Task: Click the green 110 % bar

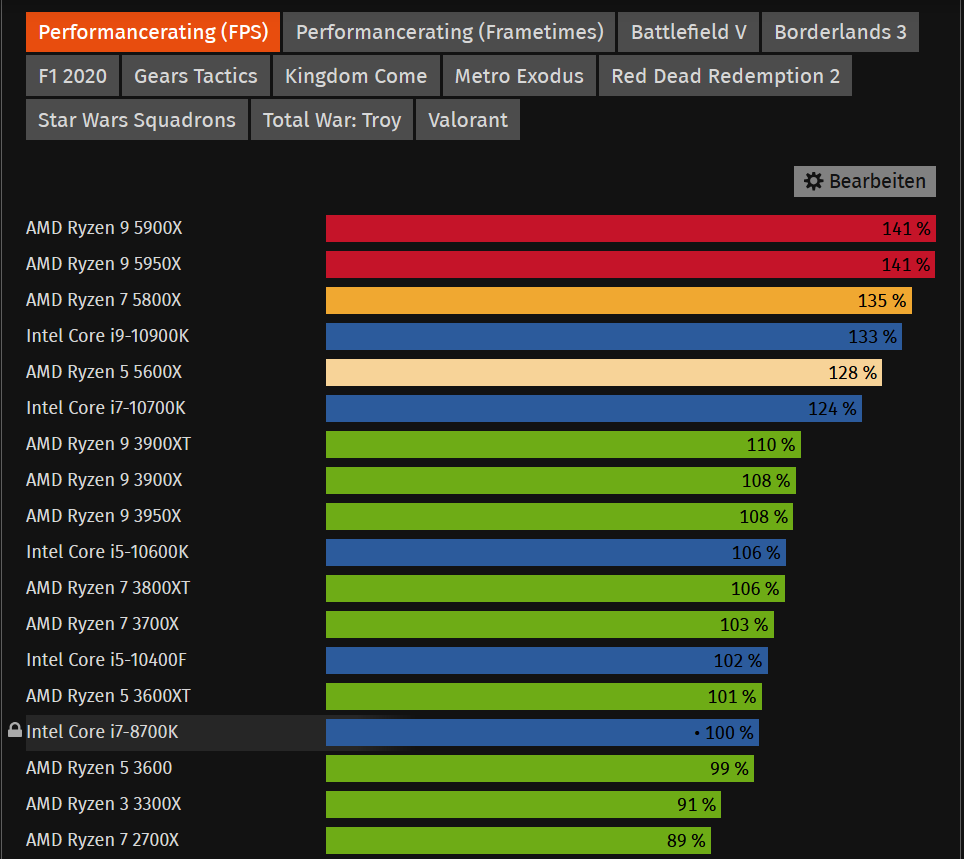Action: 563,445
